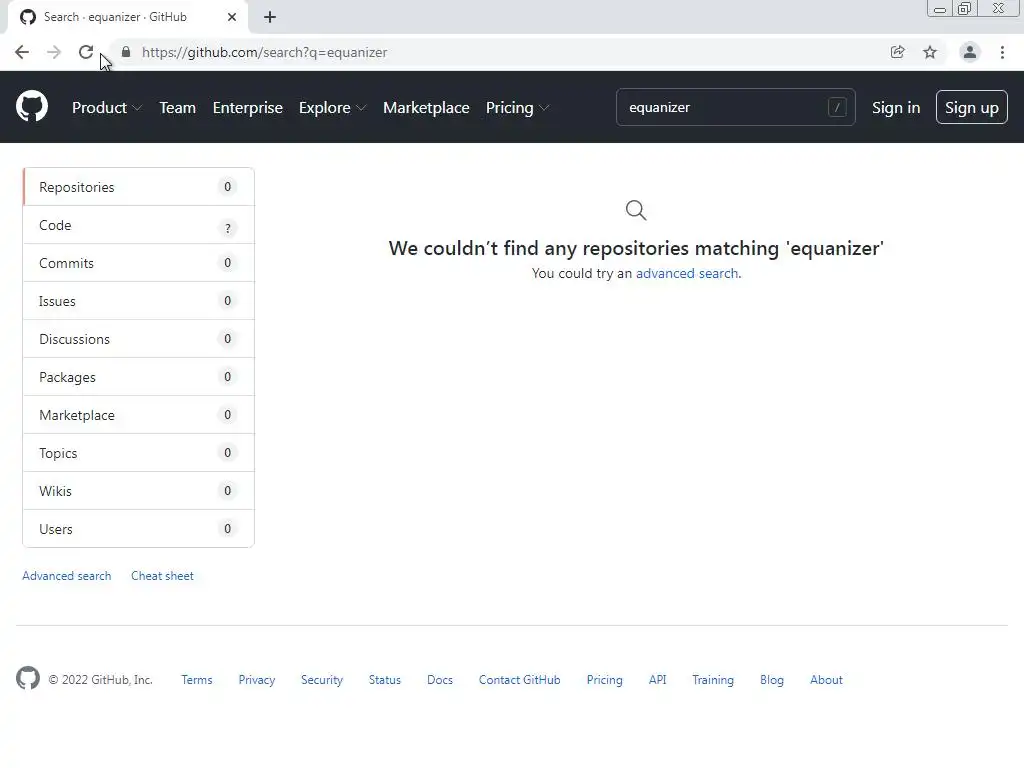1024x768 pixels.
Task: Select Topics filter in sidebar
Action: pyautogui.click(x=138, y=453)
